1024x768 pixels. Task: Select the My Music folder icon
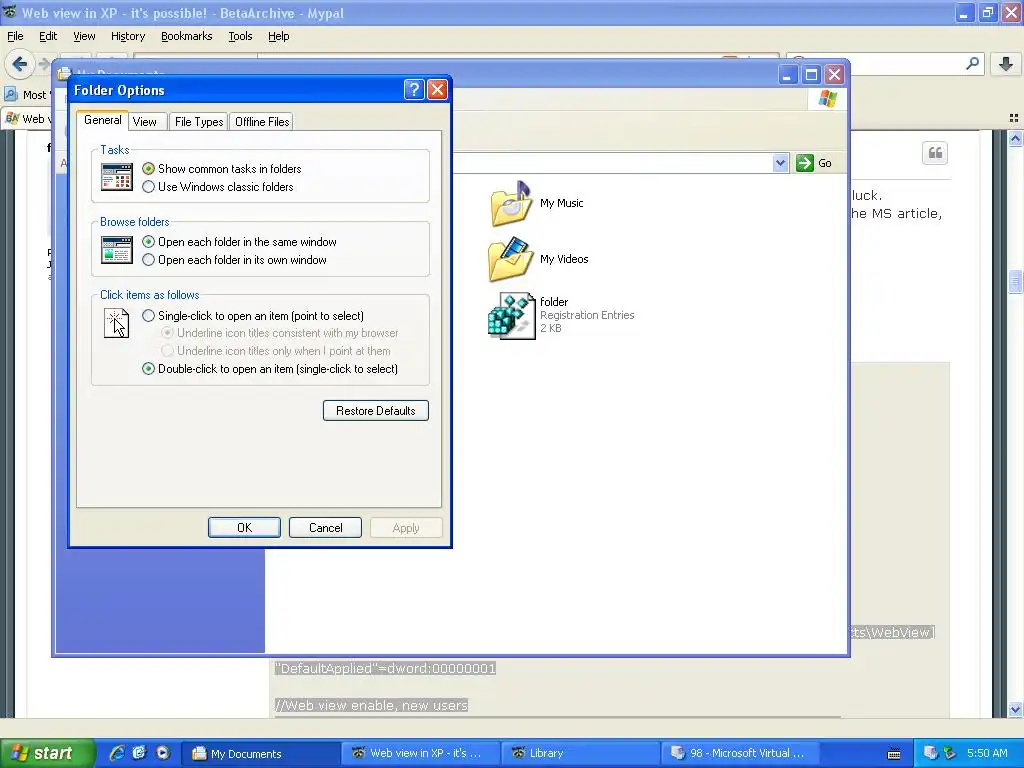511,204
